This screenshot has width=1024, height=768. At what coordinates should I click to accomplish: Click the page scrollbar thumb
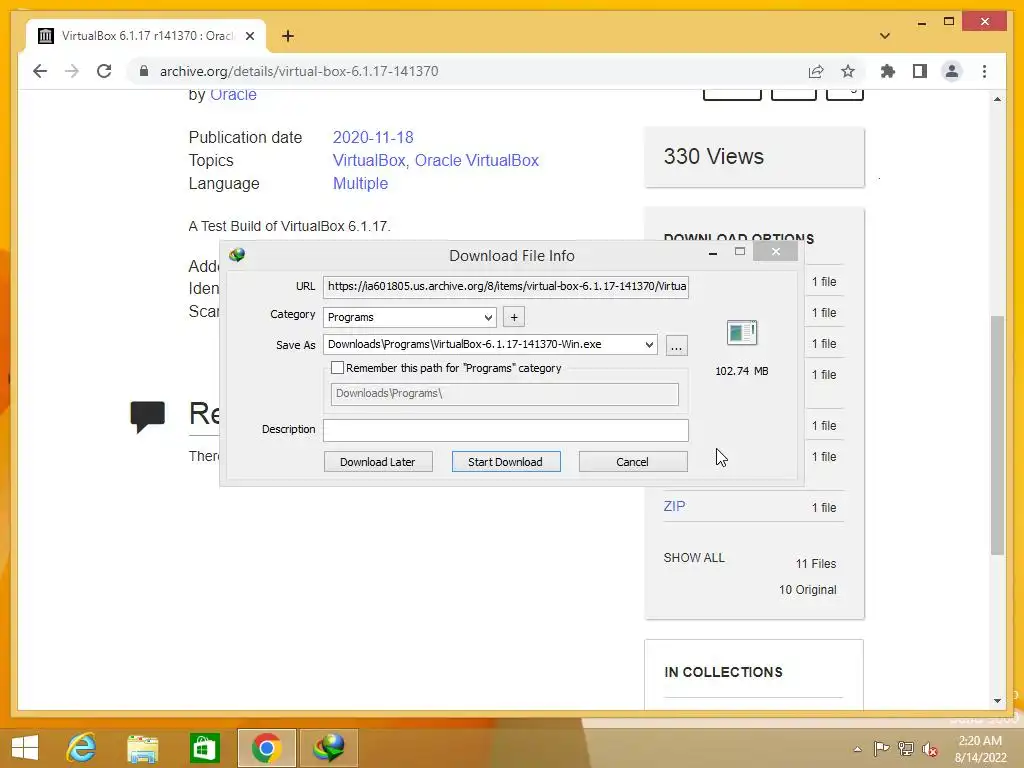[997, 435]
